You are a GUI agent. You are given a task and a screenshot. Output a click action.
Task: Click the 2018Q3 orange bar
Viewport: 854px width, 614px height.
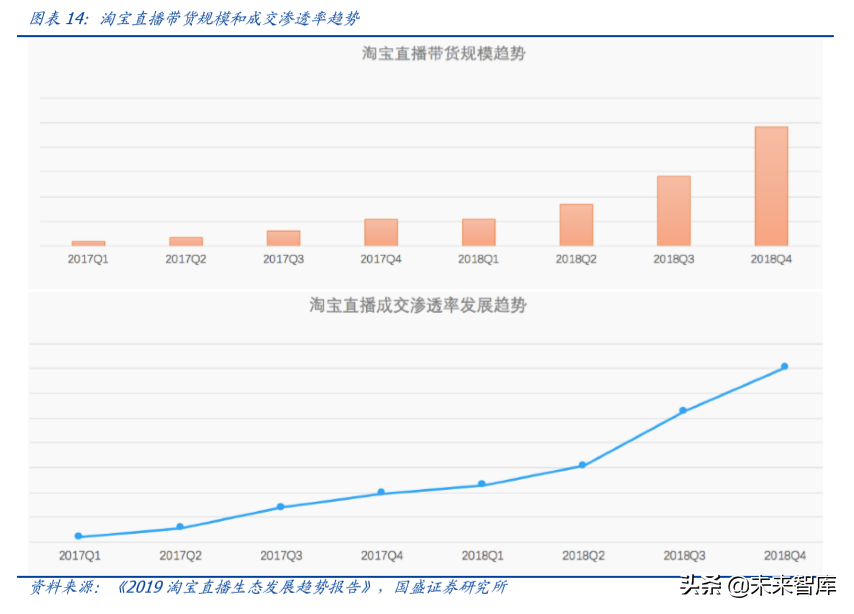tap(674, 210)
